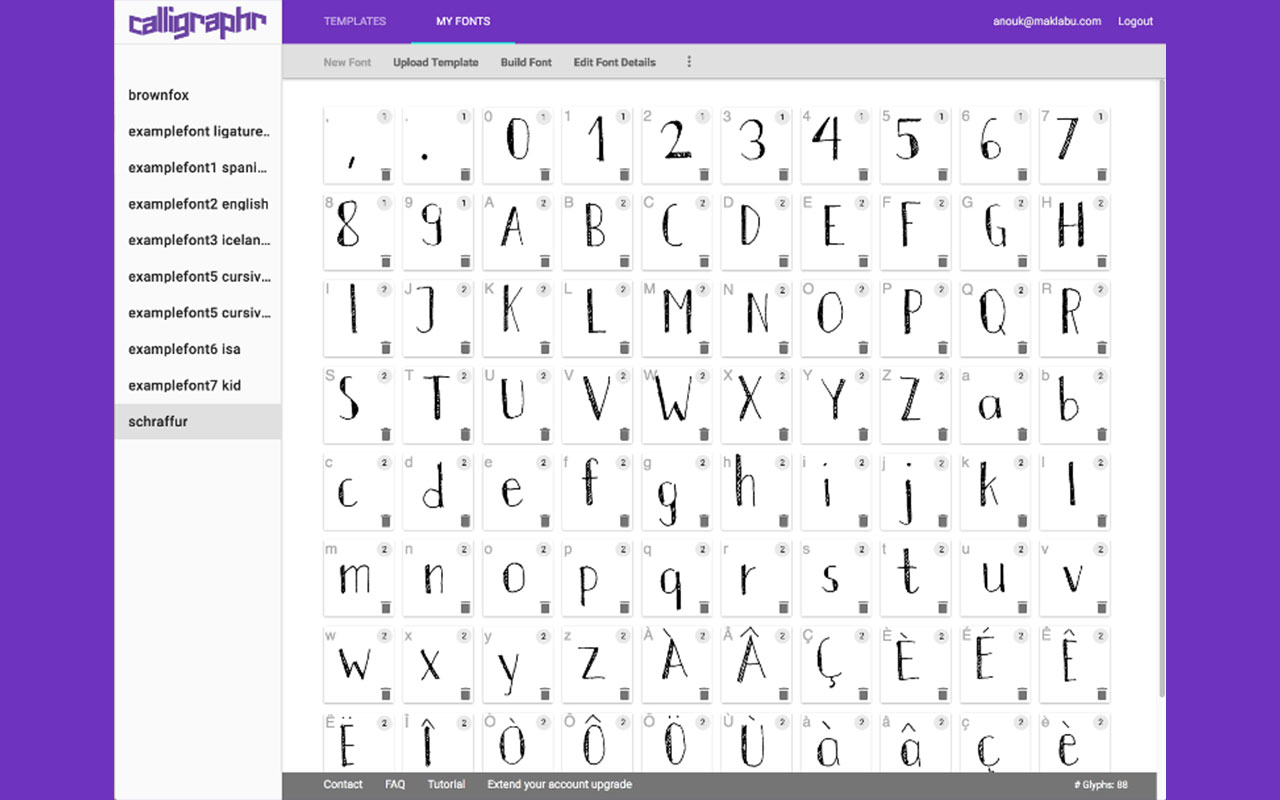Delete the comma glyph
The height and width of the screenshot is (800, 1280).
[386, 174]
